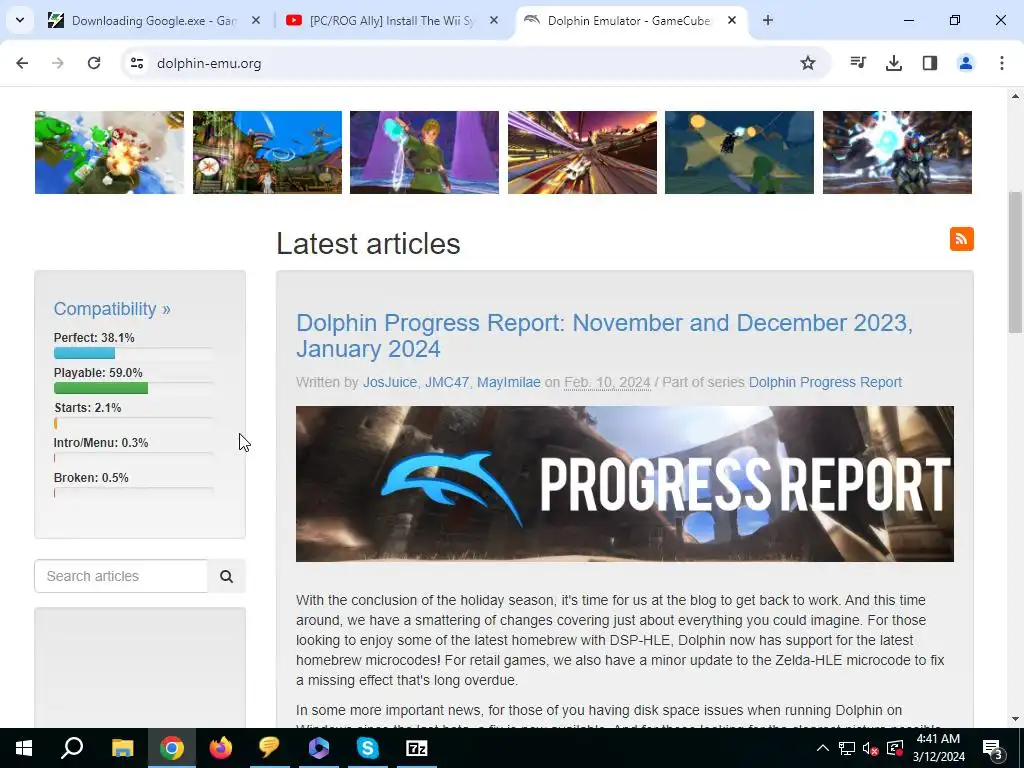Click the Feb. 10, 2024 date text
Viewport: 1024px width, 768px height.
pyautogui.click(x=607, y=383)
